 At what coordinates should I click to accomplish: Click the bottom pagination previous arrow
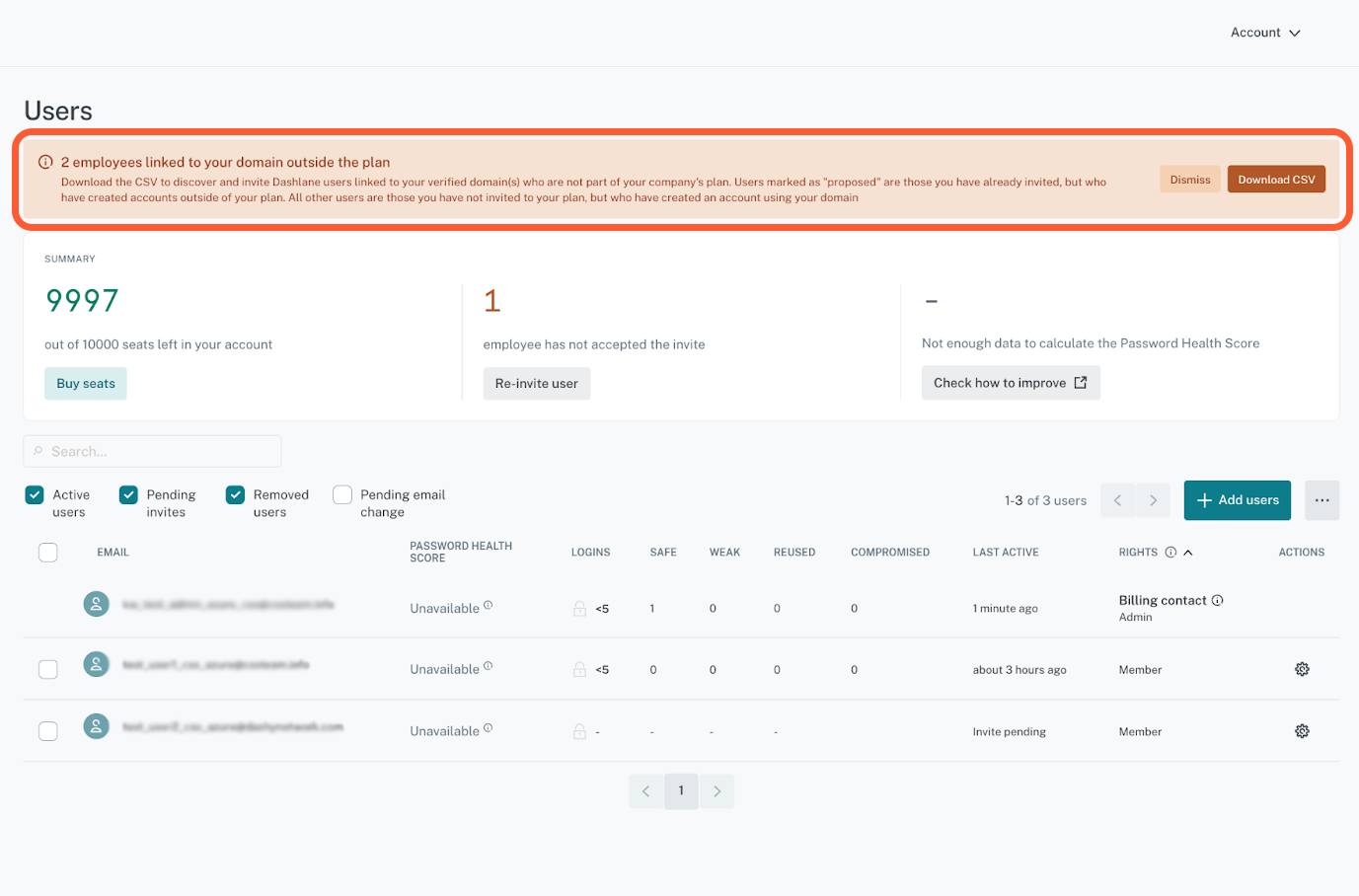(645, 791)
